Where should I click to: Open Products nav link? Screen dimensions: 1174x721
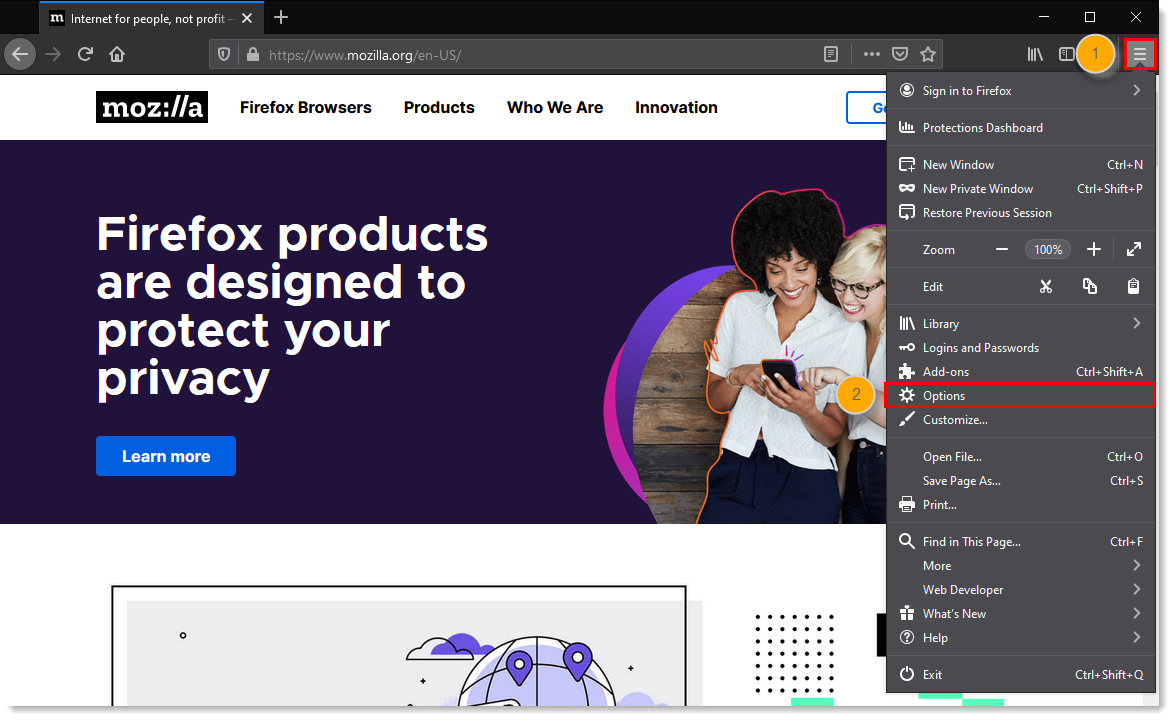(x=439, y=107)
